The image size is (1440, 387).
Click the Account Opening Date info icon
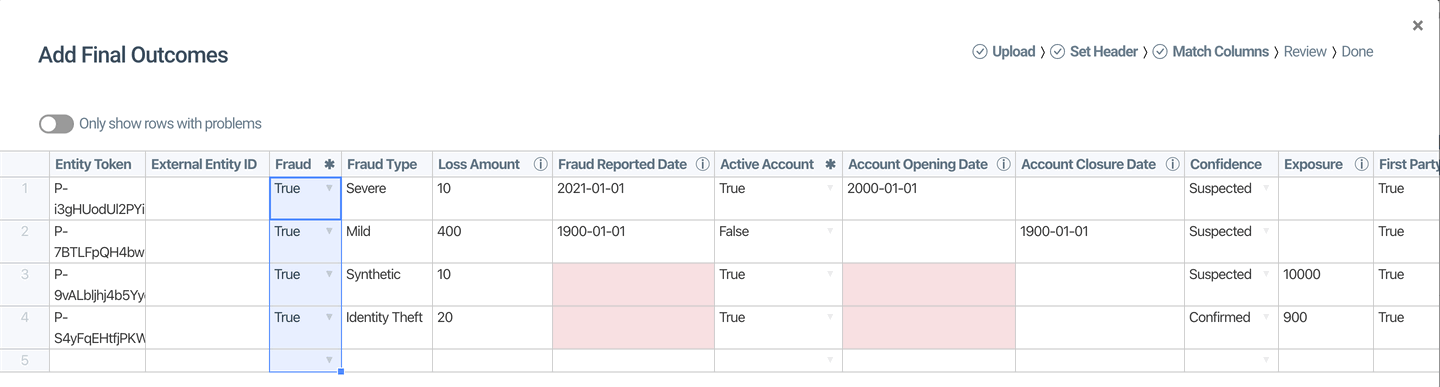coord(1004,164)
